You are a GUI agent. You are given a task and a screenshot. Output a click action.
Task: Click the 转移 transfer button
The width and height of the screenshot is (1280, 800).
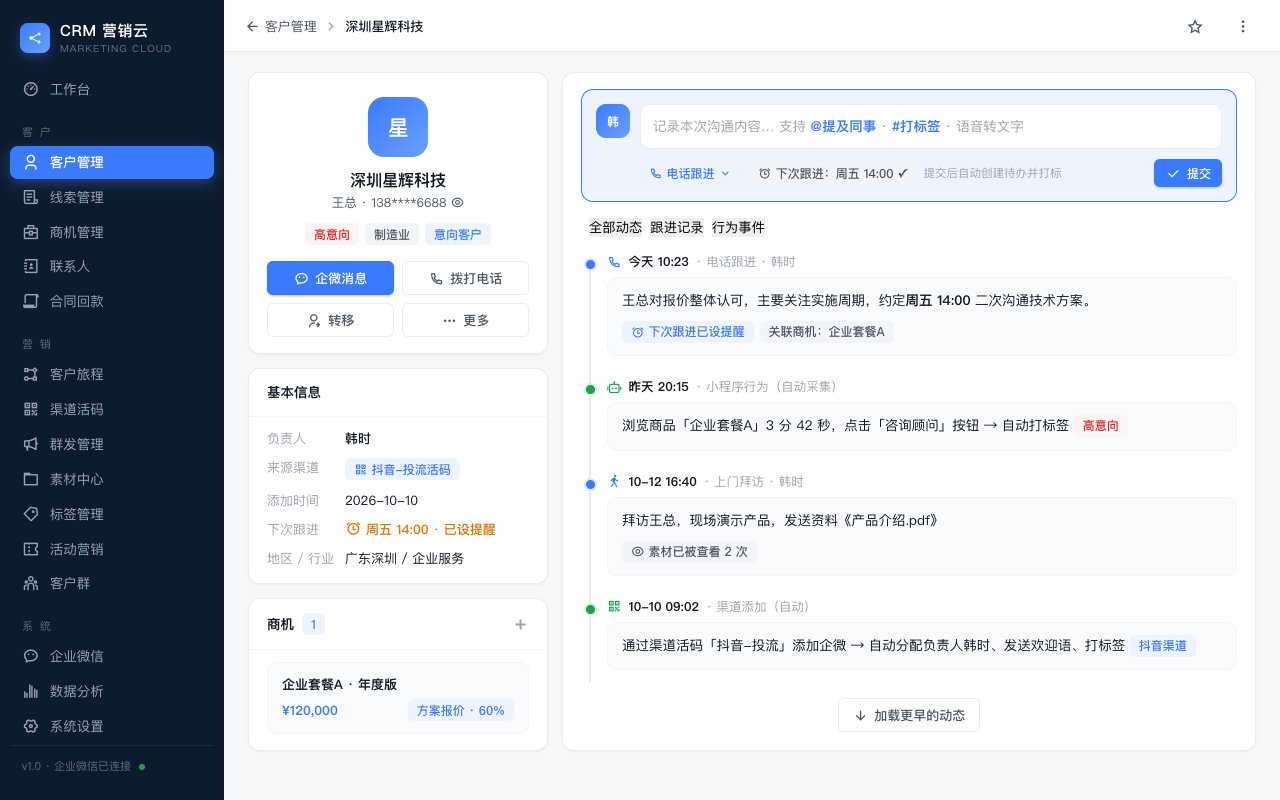[330, 320]
